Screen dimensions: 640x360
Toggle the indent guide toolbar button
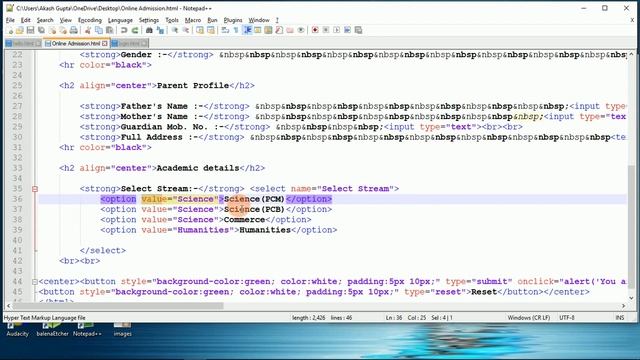tap(247, 30)
